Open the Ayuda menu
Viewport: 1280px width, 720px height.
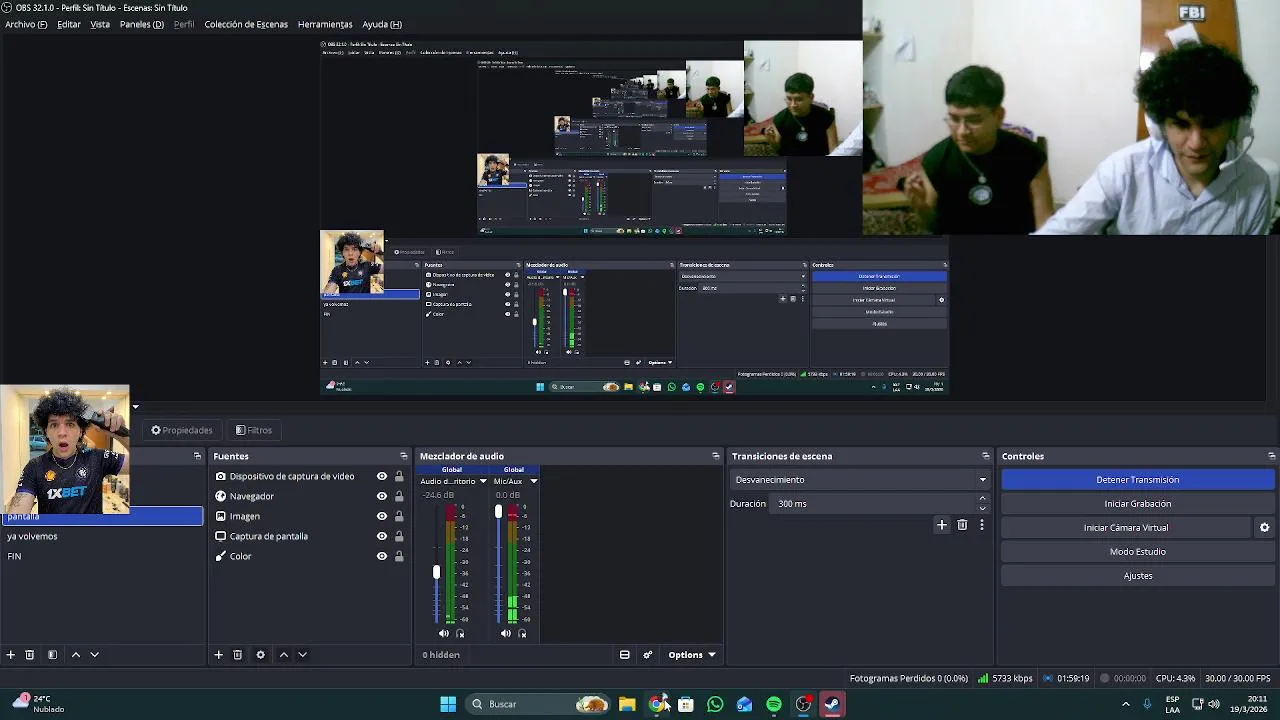pyautogui.click(x=382, y=24)
